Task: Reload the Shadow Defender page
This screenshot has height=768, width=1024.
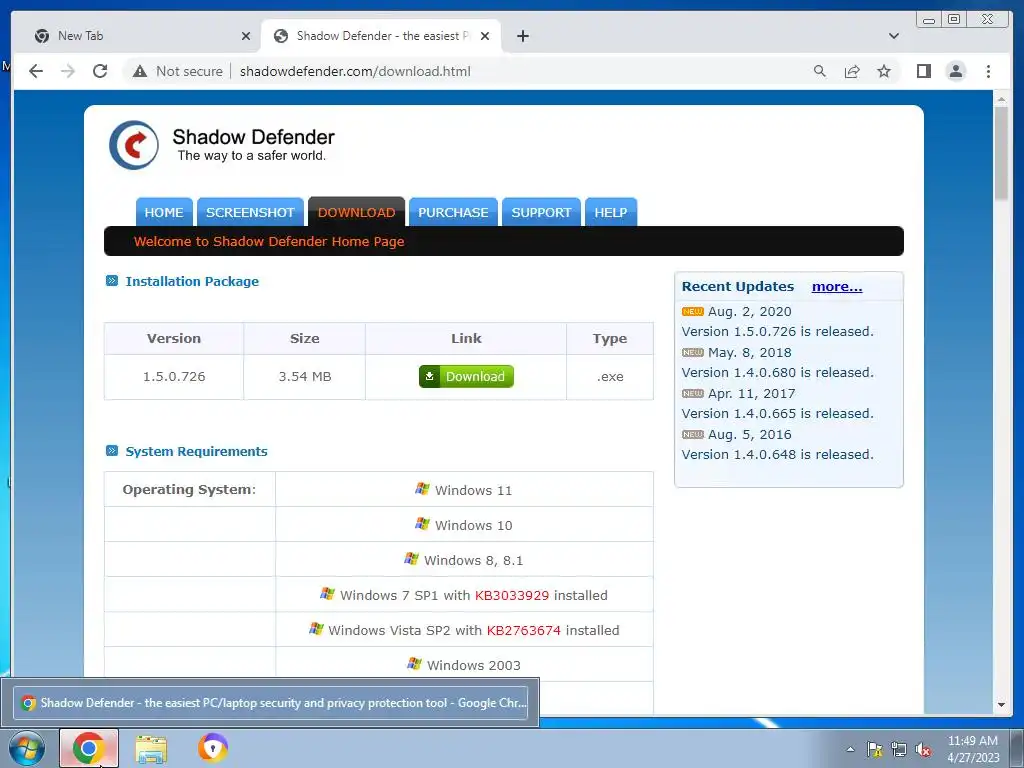Action: [100, 71]
